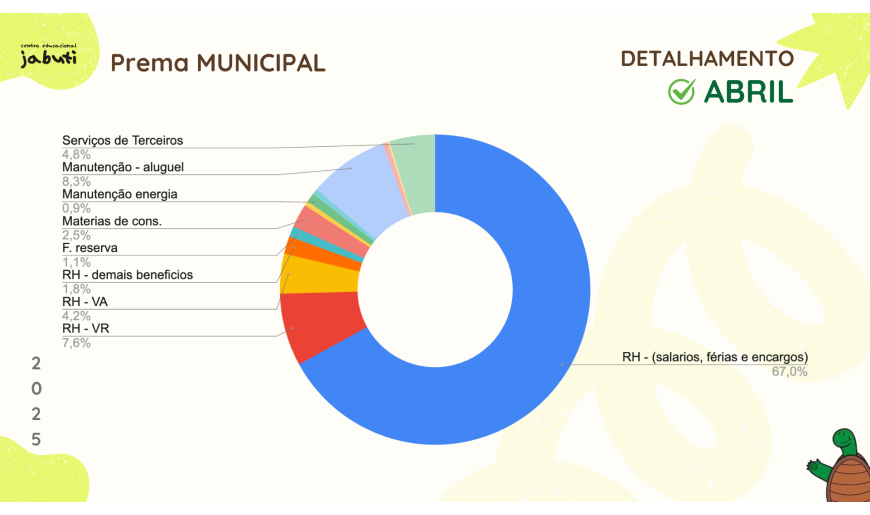
Task: Select the Manutenção energia label
Action: pos(119,194)
